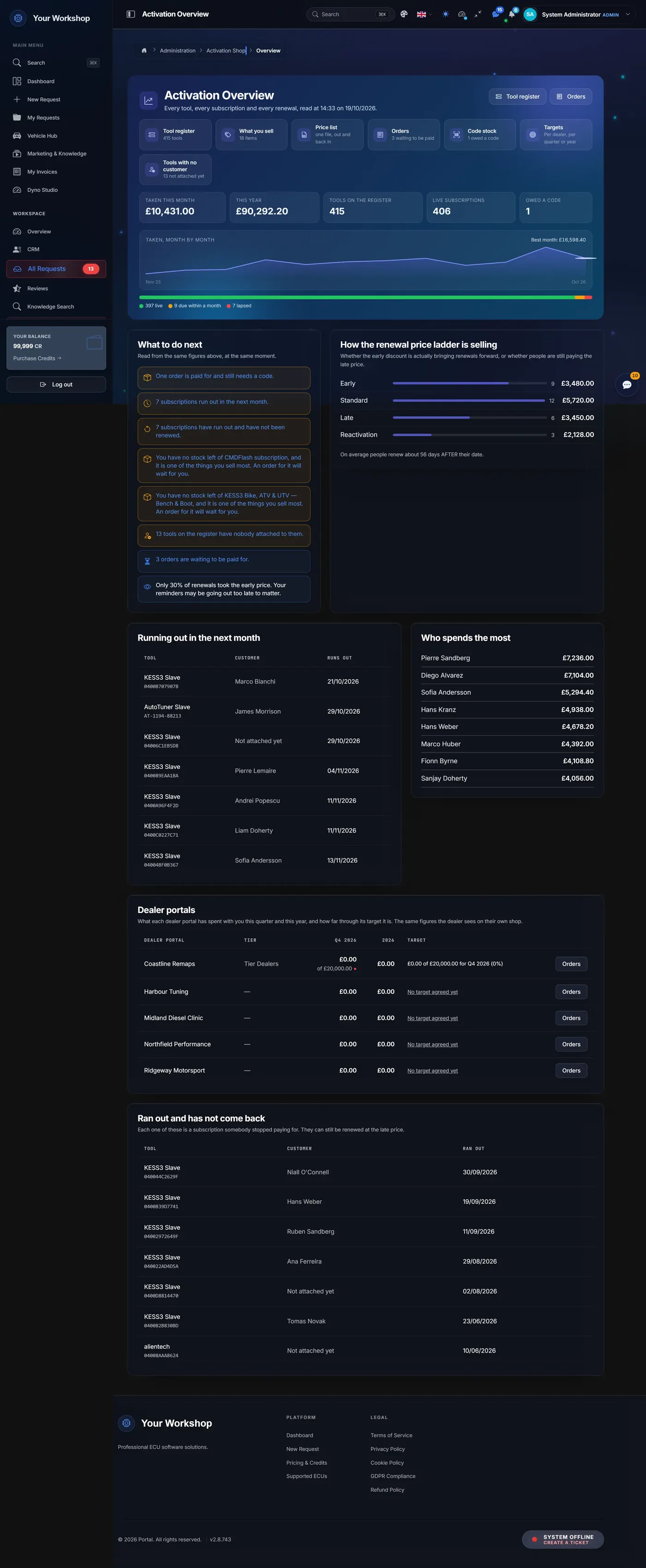Click the My Invoices sidebar icon
This screenshot has width=646, height=1568.
click(x=17, y=172)
